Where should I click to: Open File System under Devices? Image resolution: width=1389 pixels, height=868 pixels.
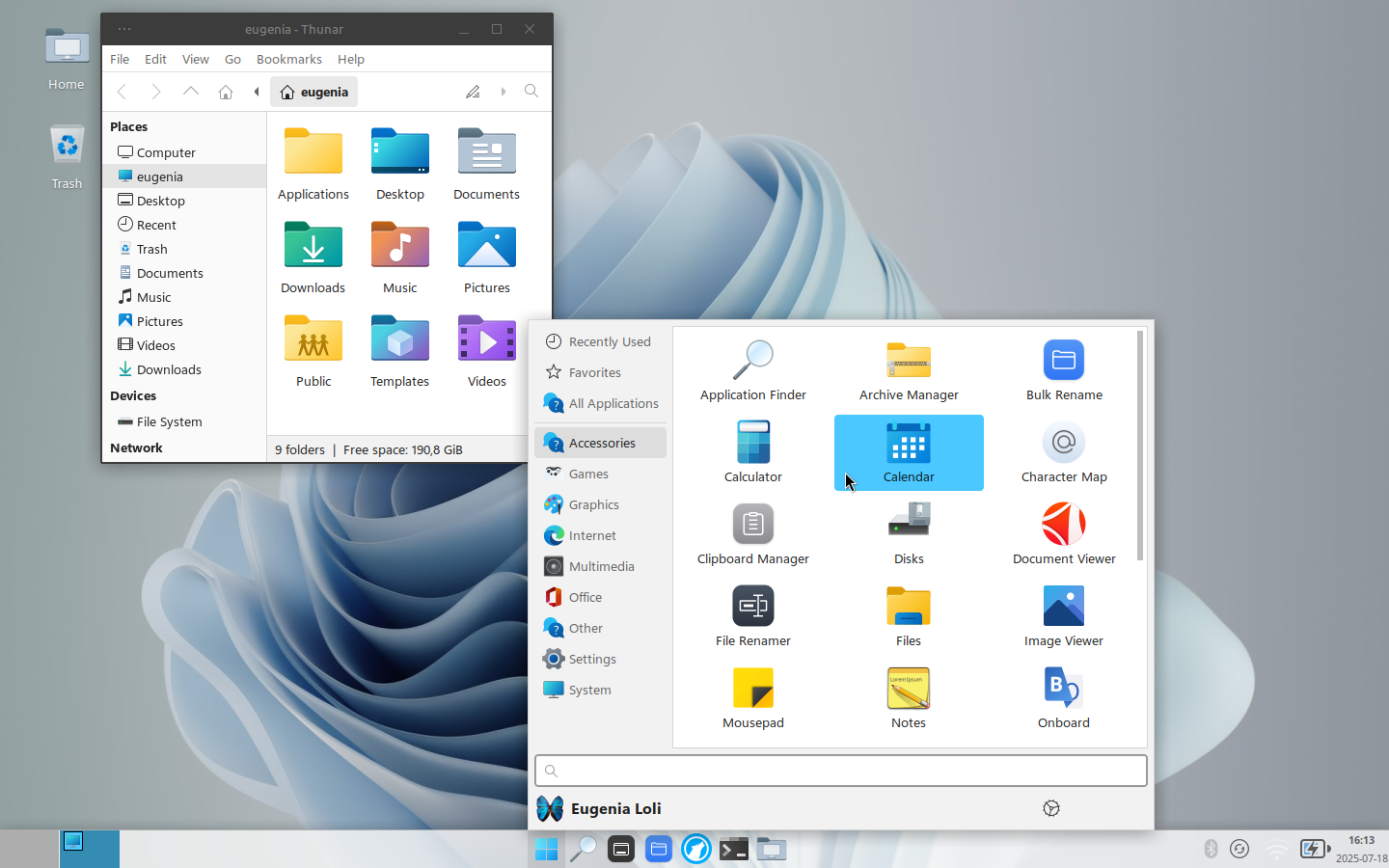[184, 421]
